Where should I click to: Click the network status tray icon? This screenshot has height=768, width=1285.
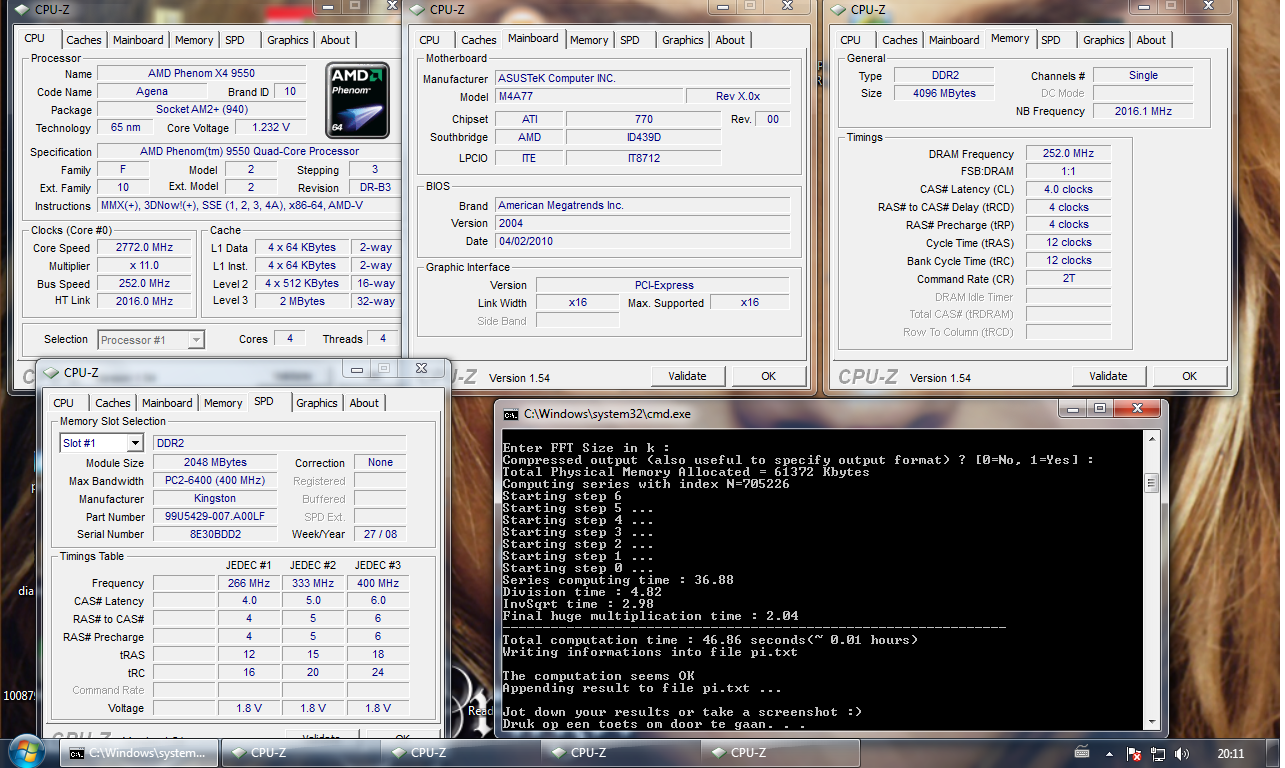click(1158, 753)
